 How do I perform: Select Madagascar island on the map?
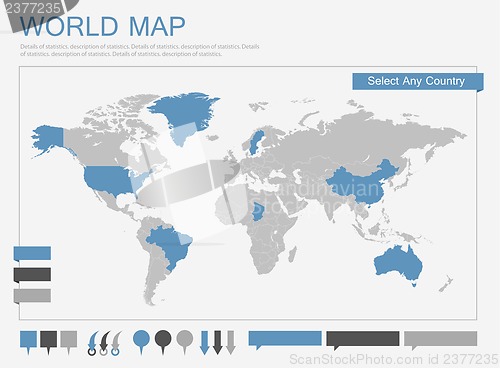[292, 254]
